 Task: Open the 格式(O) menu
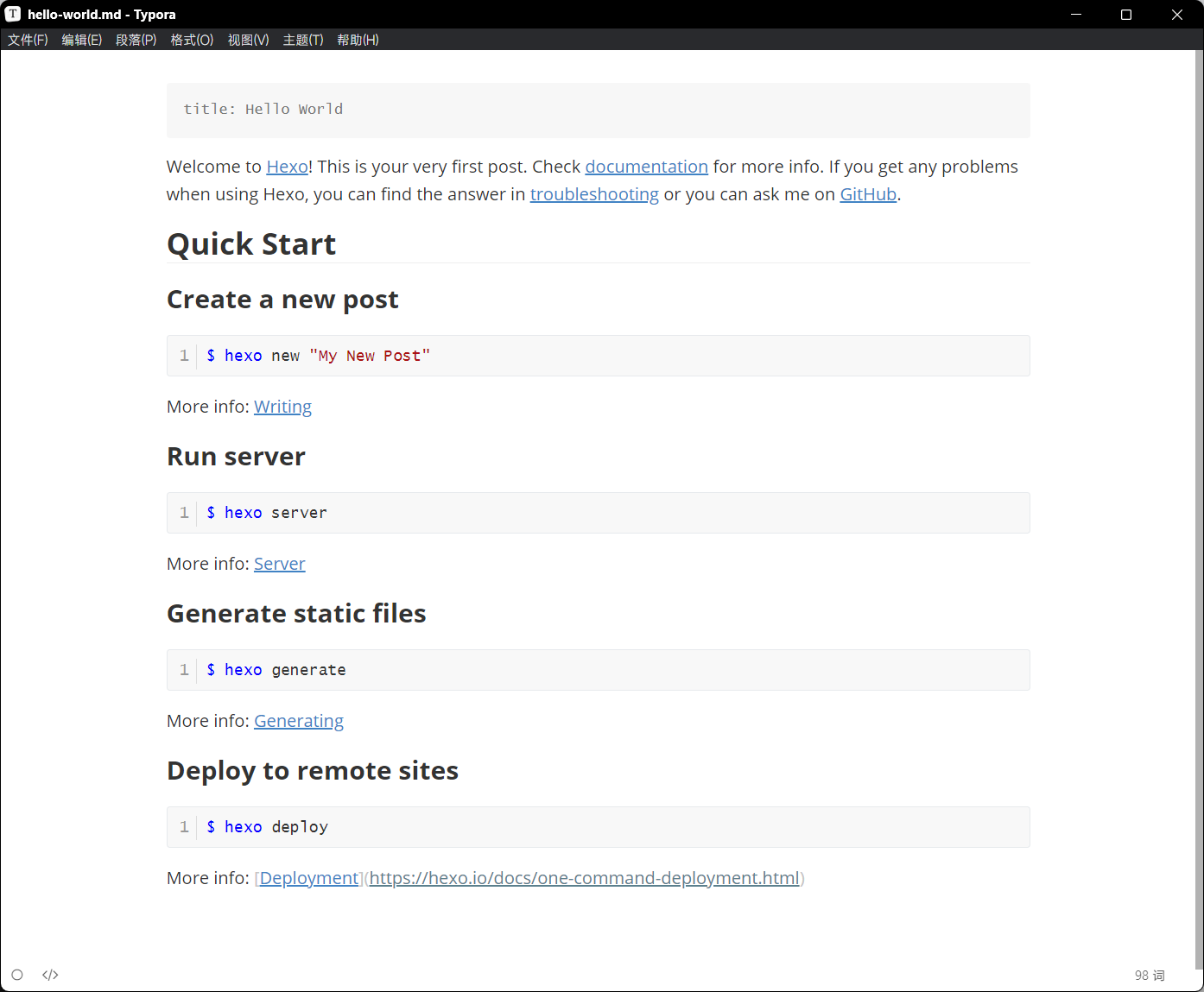coord(192,40)
